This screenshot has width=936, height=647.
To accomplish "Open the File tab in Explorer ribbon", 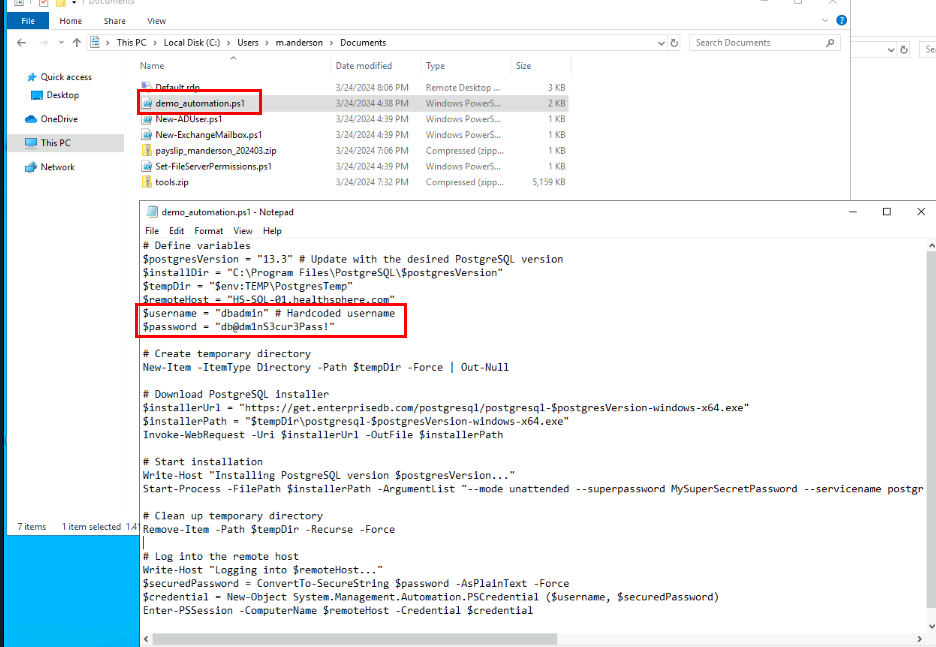I will click(28, 21).
